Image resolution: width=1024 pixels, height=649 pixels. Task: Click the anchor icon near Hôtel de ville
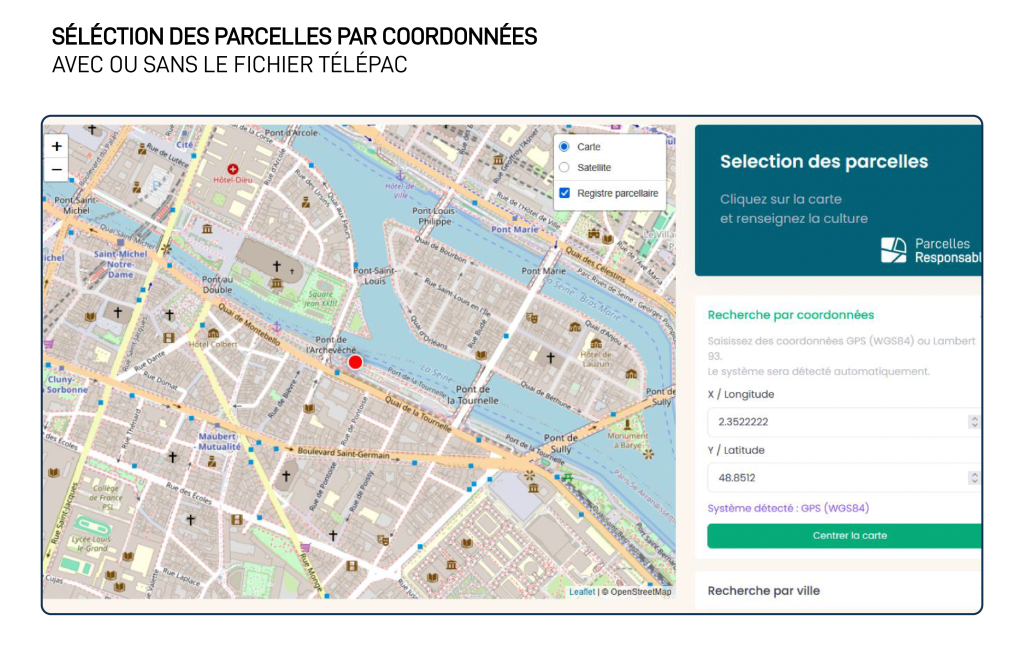(401, 174)
